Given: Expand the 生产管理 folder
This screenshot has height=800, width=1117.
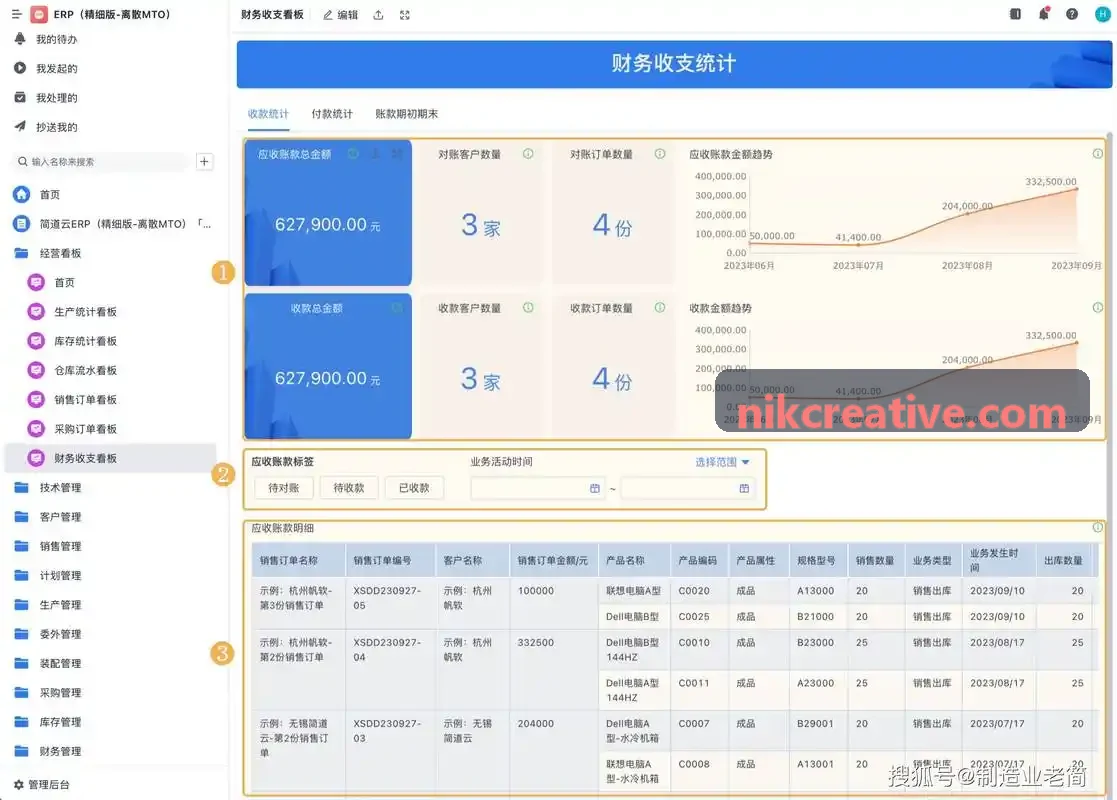Looking at the screenshot, I should tap(61, 604).
